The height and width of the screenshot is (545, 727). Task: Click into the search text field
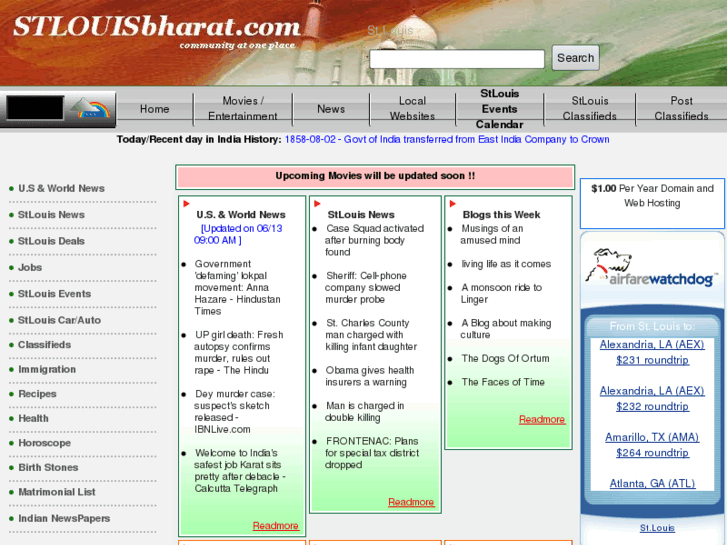click(x=457, y=59)
